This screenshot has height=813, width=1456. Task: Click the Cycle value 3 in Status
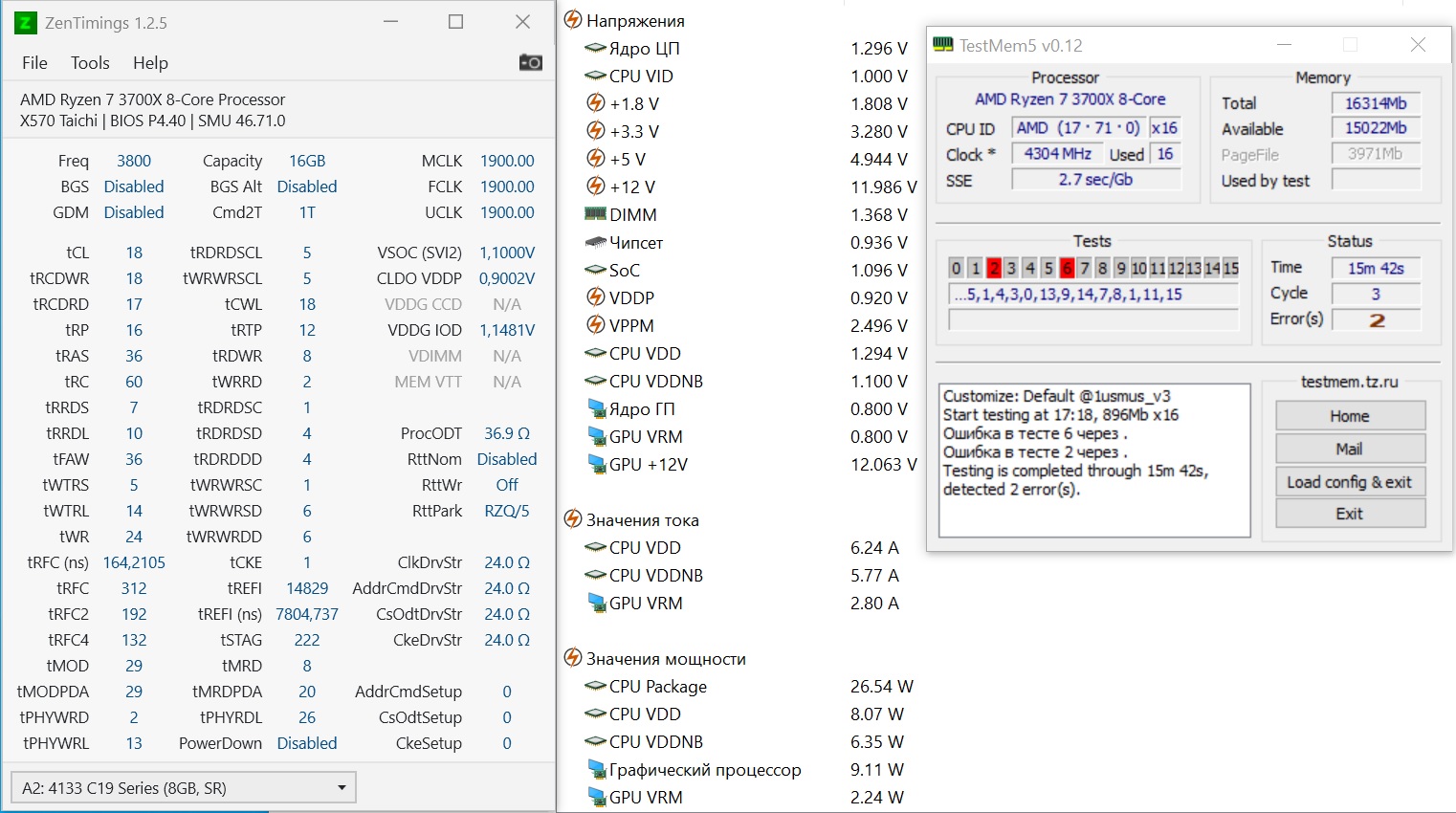pos(1376,294)
